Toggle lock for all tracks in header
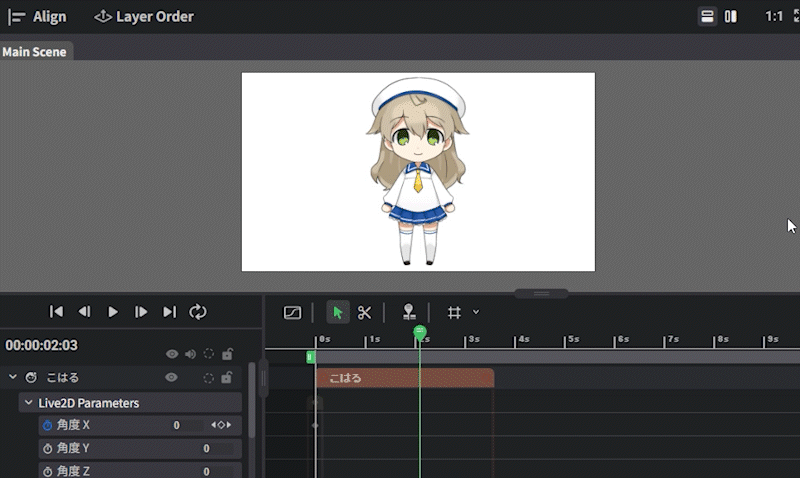 click(227, 354)
